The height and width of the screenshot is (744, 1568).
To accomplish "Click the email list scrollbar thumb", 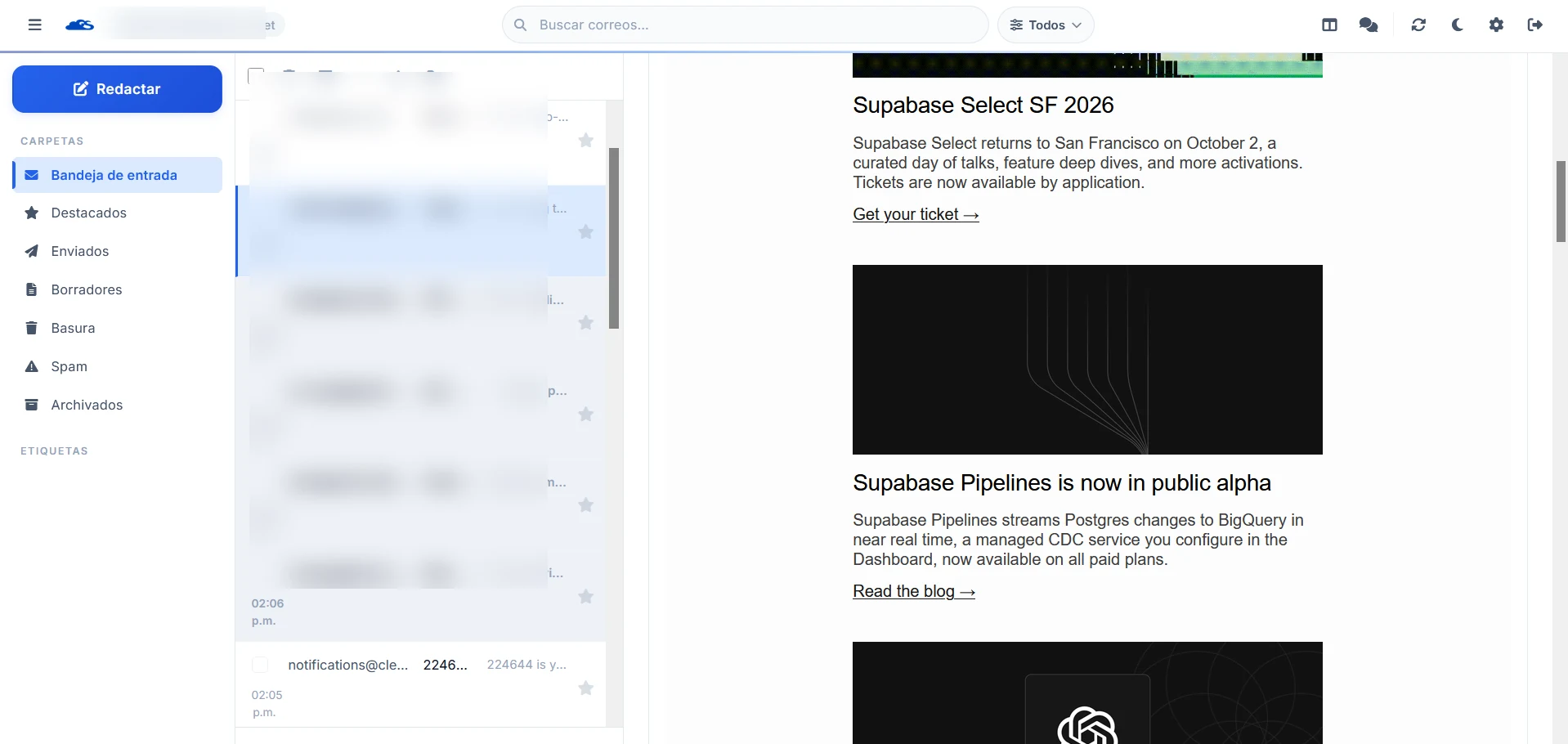I will click(x=614, y=238).
